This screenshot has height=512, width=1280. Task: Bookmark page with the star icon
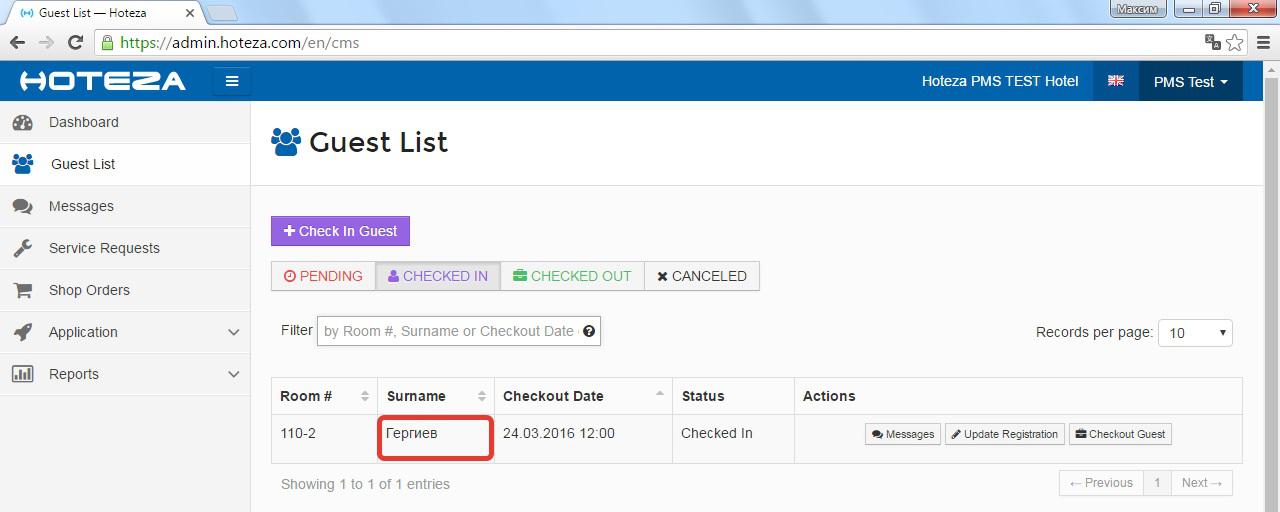pyautogui.click(x=1235, y=42)
